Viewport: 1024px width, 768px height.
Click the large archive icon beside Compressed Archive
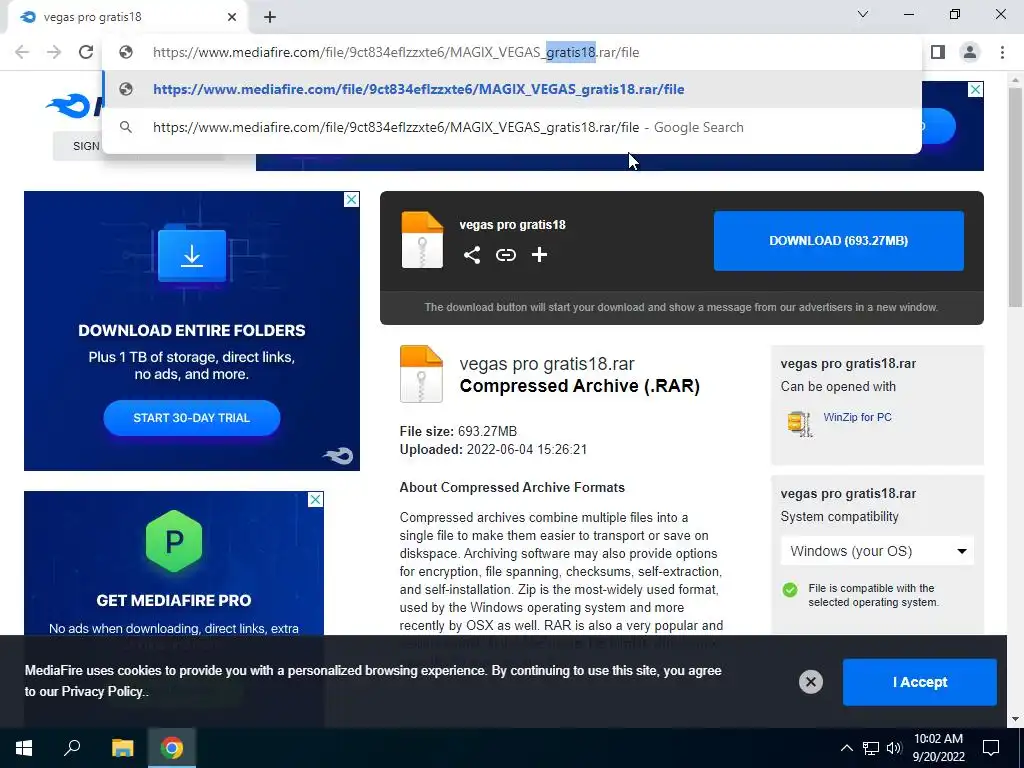pos(421,374)
